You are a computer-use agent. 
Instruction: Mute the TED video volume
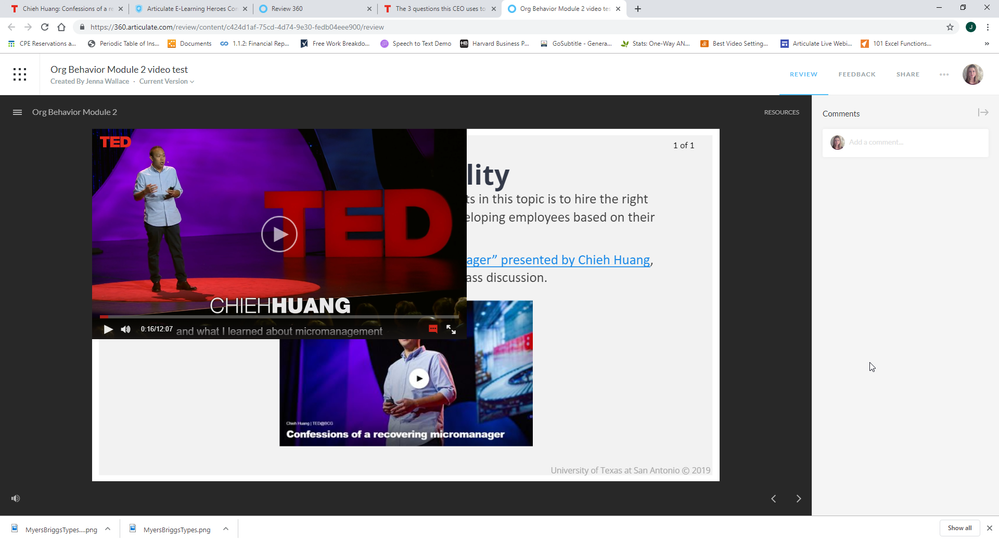coord(126,329)
